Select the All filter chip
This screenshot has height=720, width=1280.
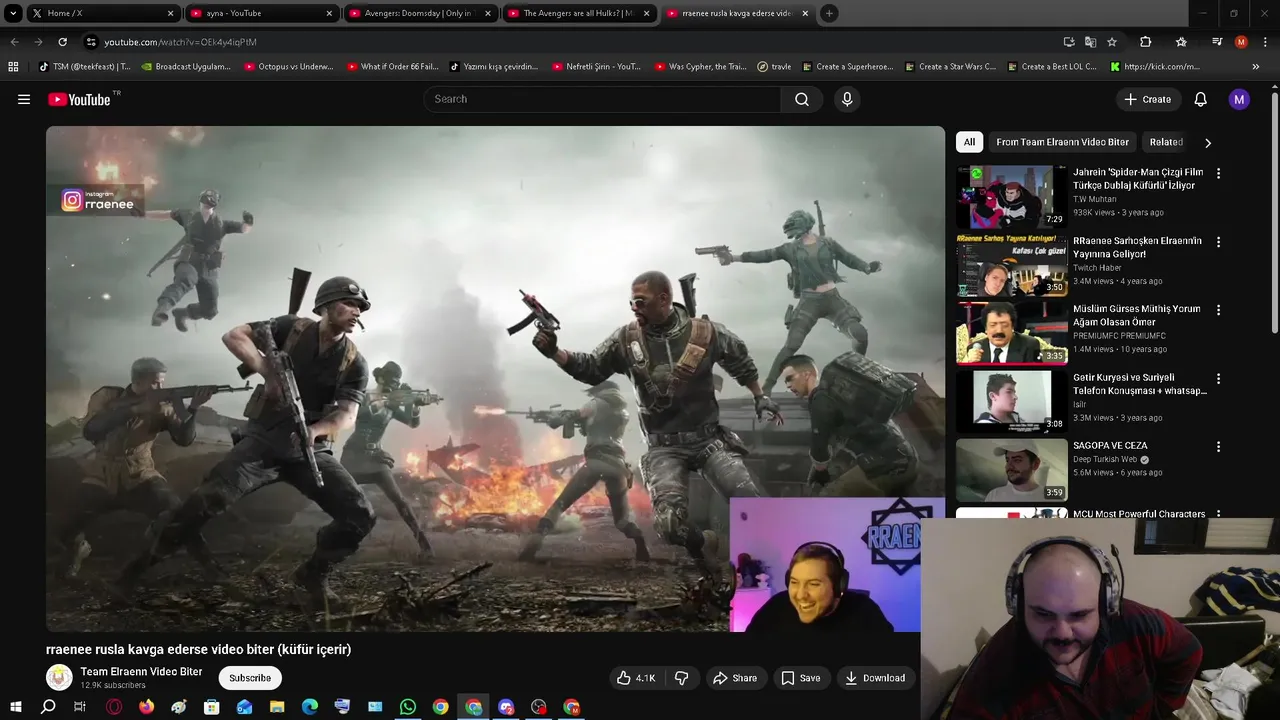969,142
